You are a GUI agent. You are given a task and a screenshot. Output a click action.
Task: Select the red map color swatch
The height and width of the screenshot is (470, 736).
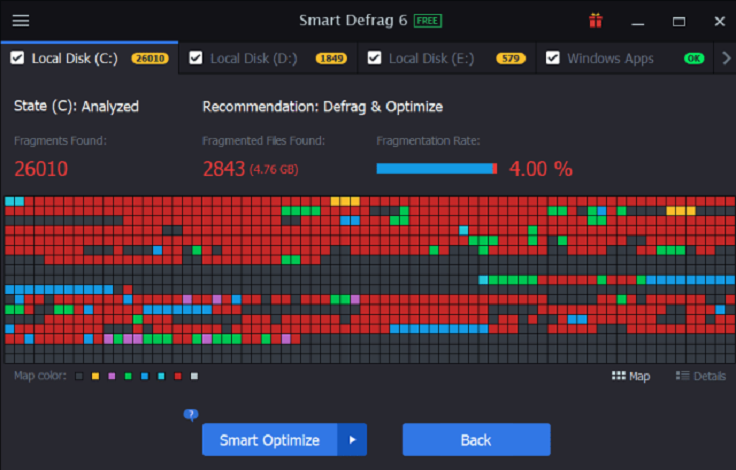[x=178, y=376]
